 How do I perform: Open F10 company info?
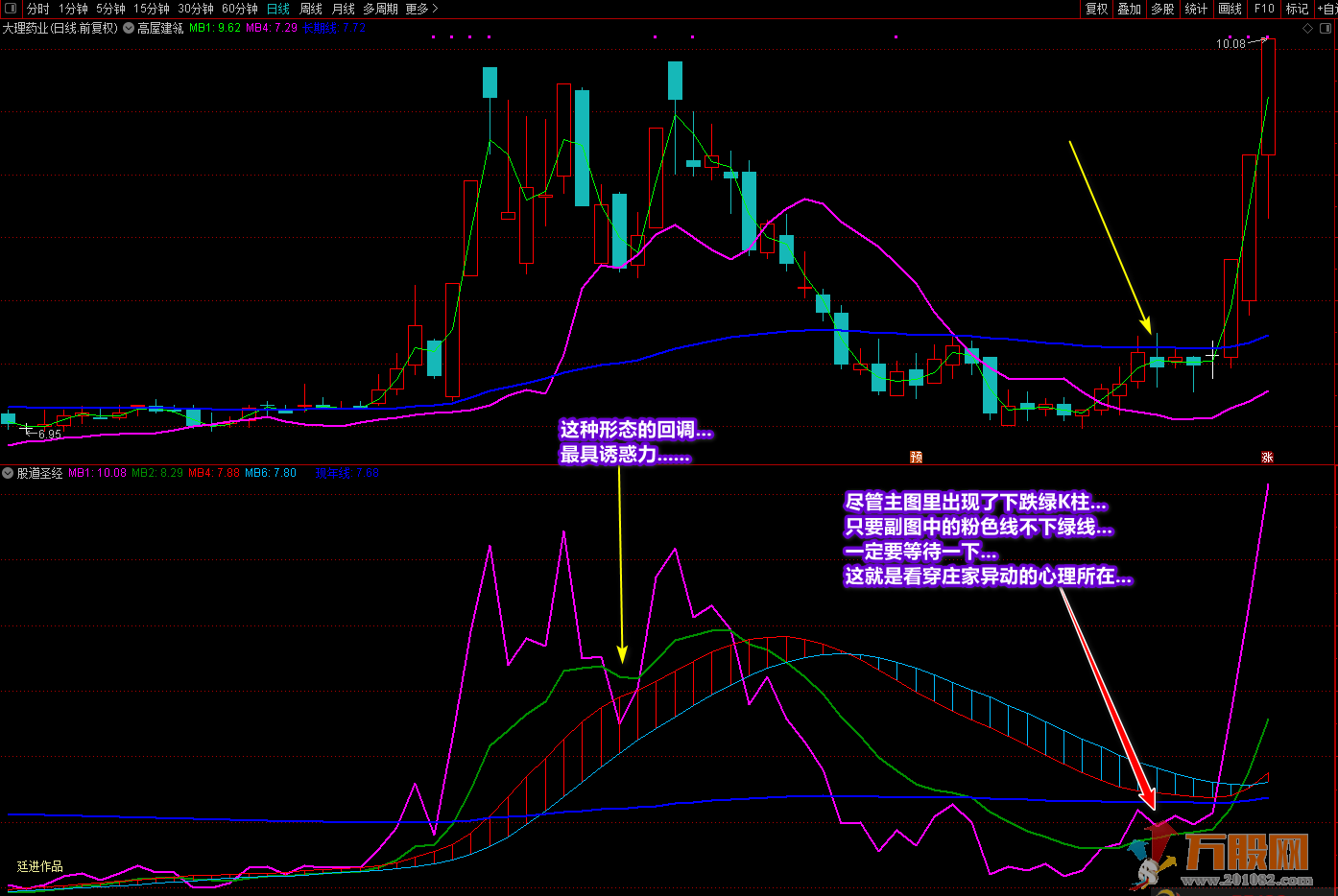point(1264,9)
